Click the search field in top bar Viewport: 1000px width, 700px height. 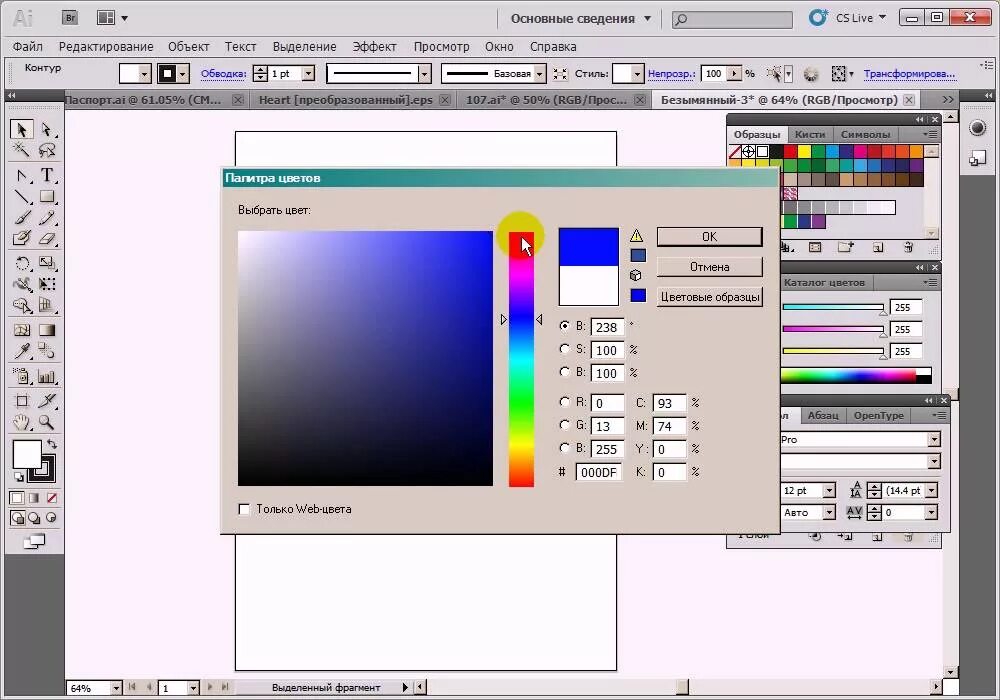coord(732,19)
